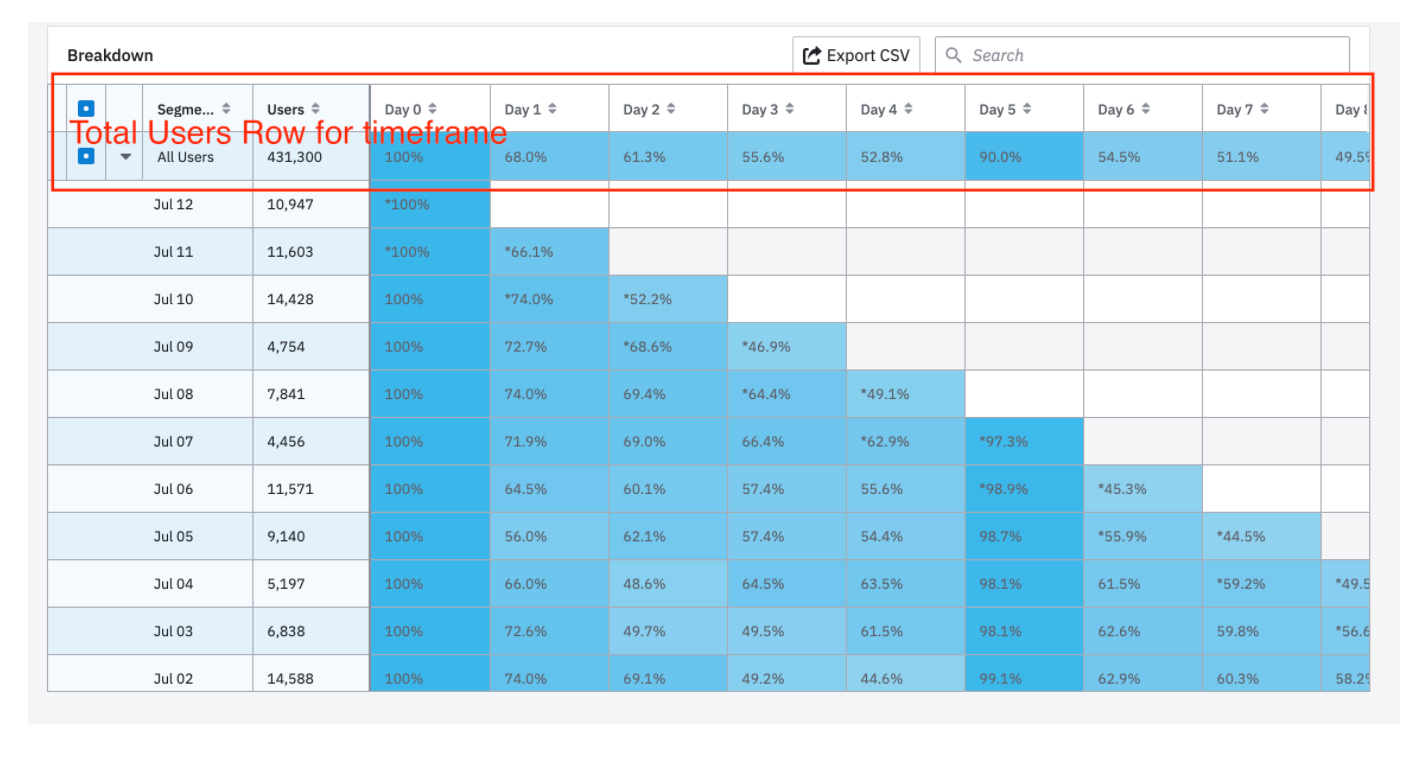Click the 90.0% Day 5 cell
The image size is (1428, 762).
click(1024, 157)
